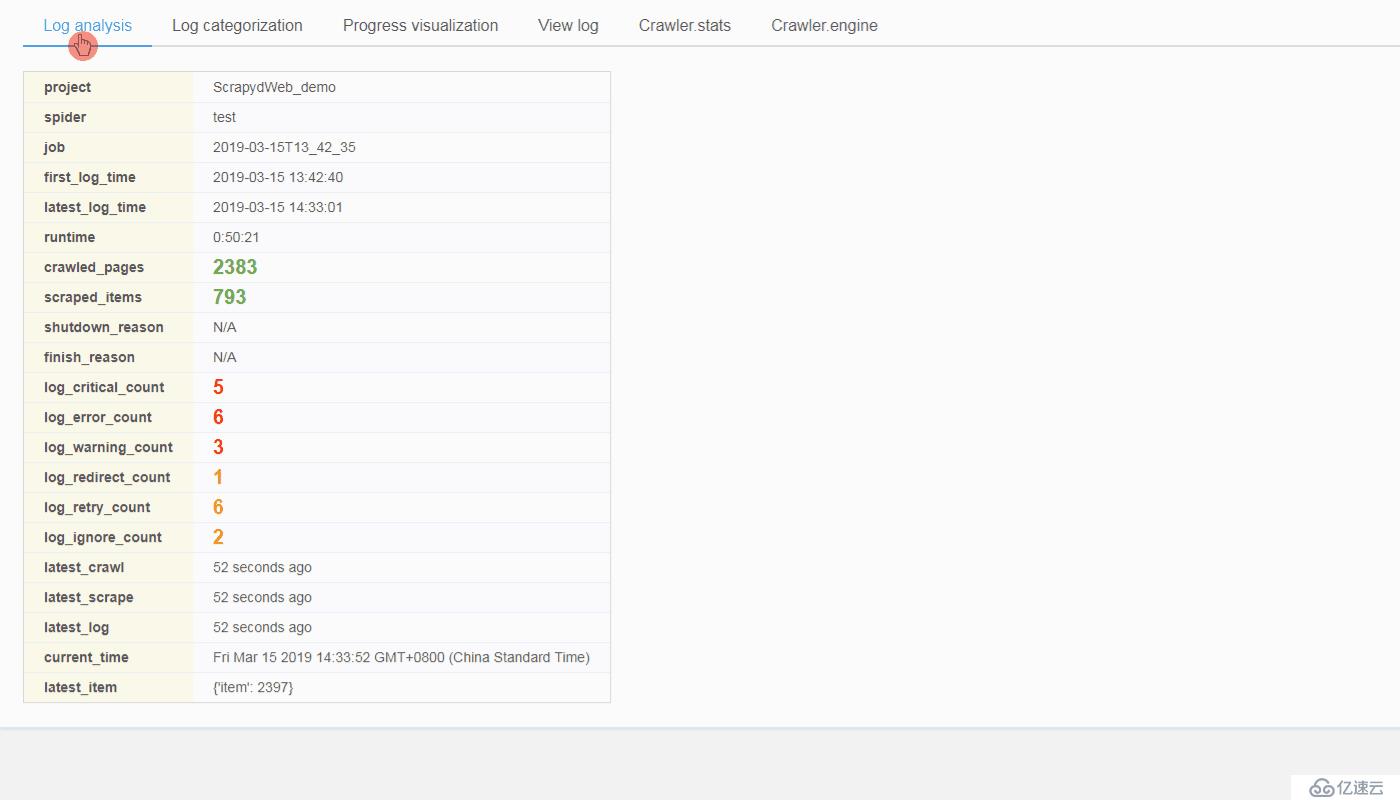1400x800 pixels.
Task: Click project value ScrapydWeb_demo
Action: [x=274, y=87]
